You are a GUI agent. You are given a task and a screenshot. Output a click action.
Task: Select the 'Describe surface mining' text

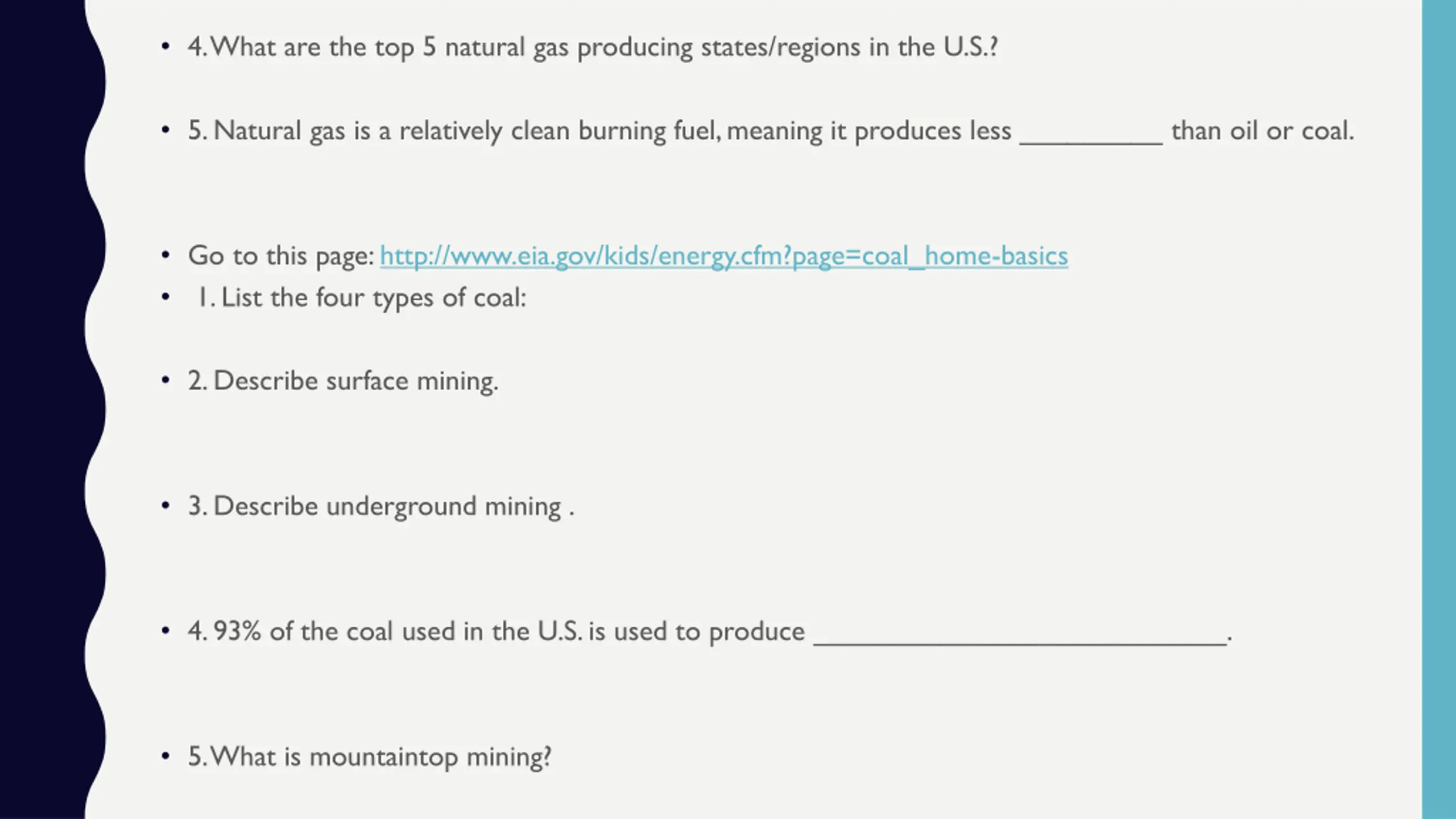click(343, 380)
